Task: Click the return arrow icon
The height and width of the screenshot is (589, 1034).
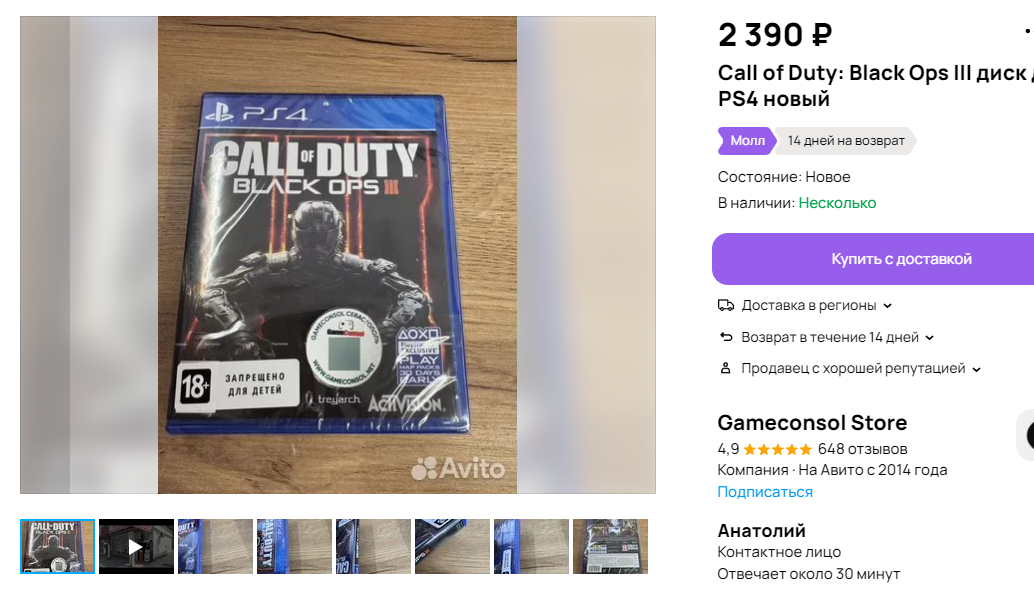Action: (x=725, y=337)
